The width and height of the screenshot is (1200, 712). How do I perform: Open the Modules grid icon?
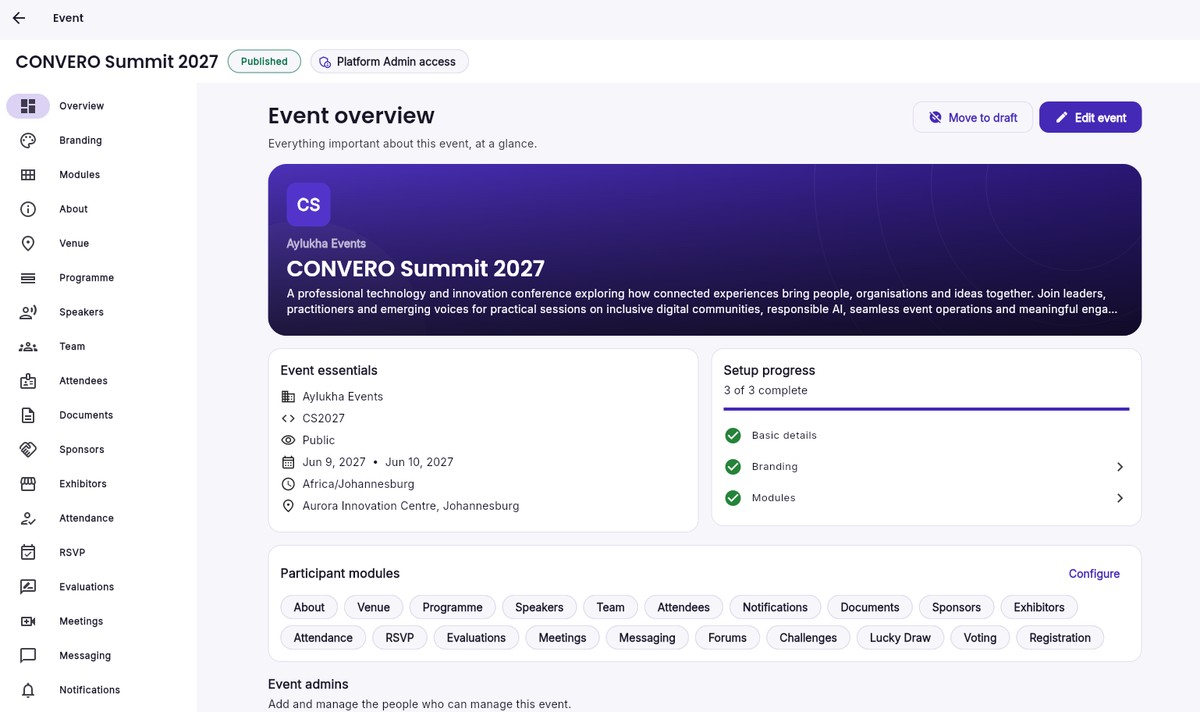click(28, 175)
